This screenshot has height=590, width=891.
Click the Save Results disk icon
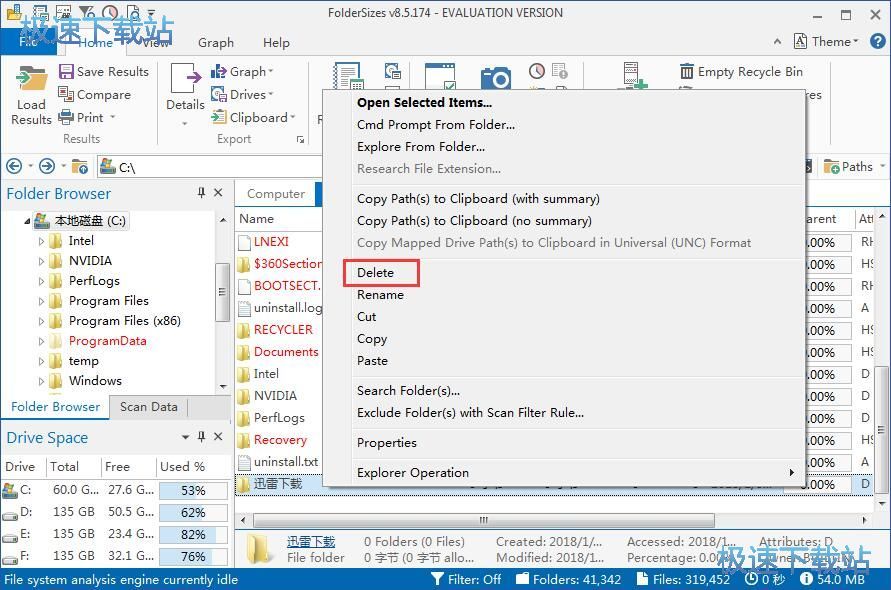(66, 72)
